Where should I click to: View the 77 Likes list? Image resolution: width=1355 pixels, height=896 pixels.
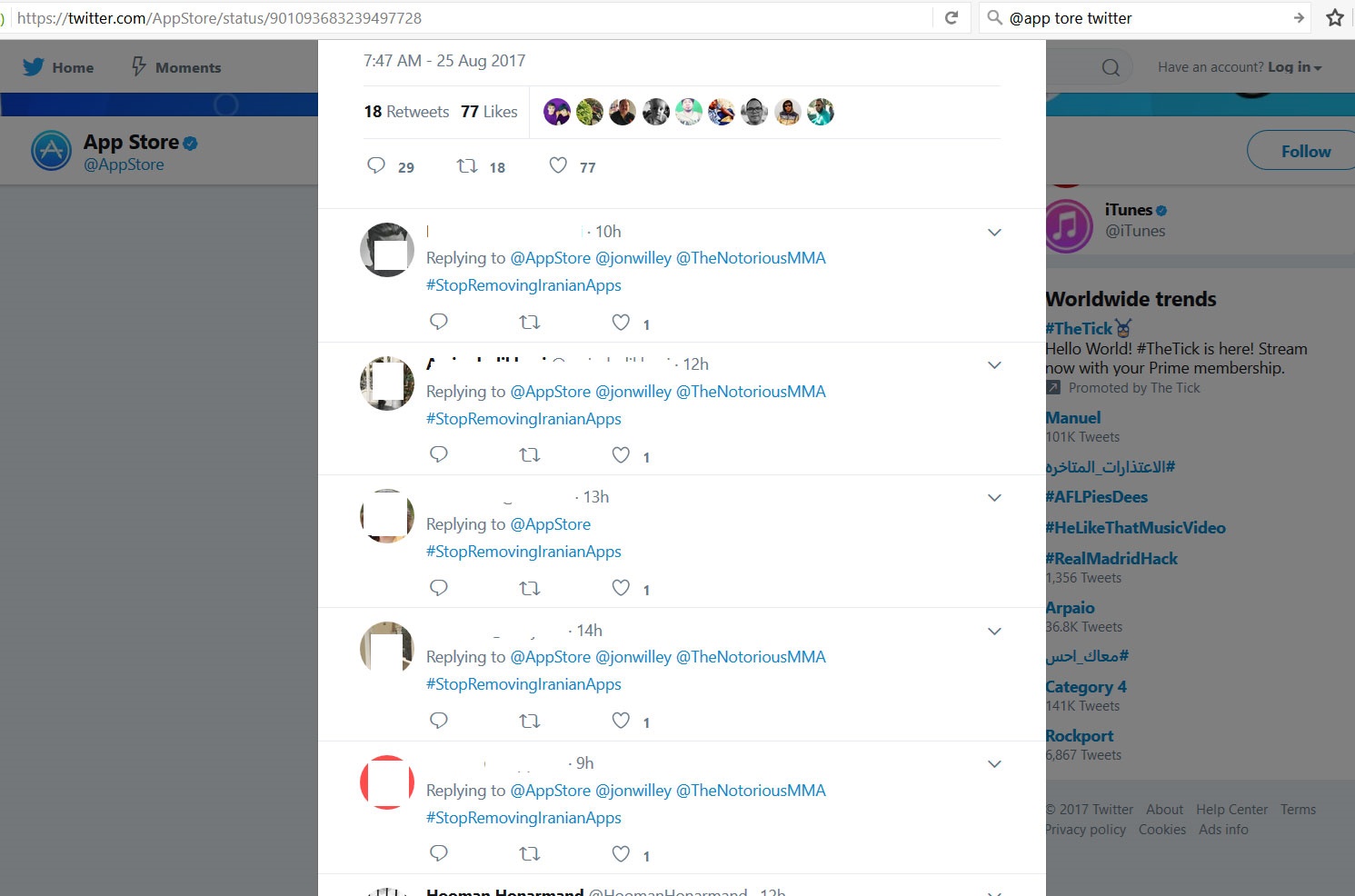(489, 112)
